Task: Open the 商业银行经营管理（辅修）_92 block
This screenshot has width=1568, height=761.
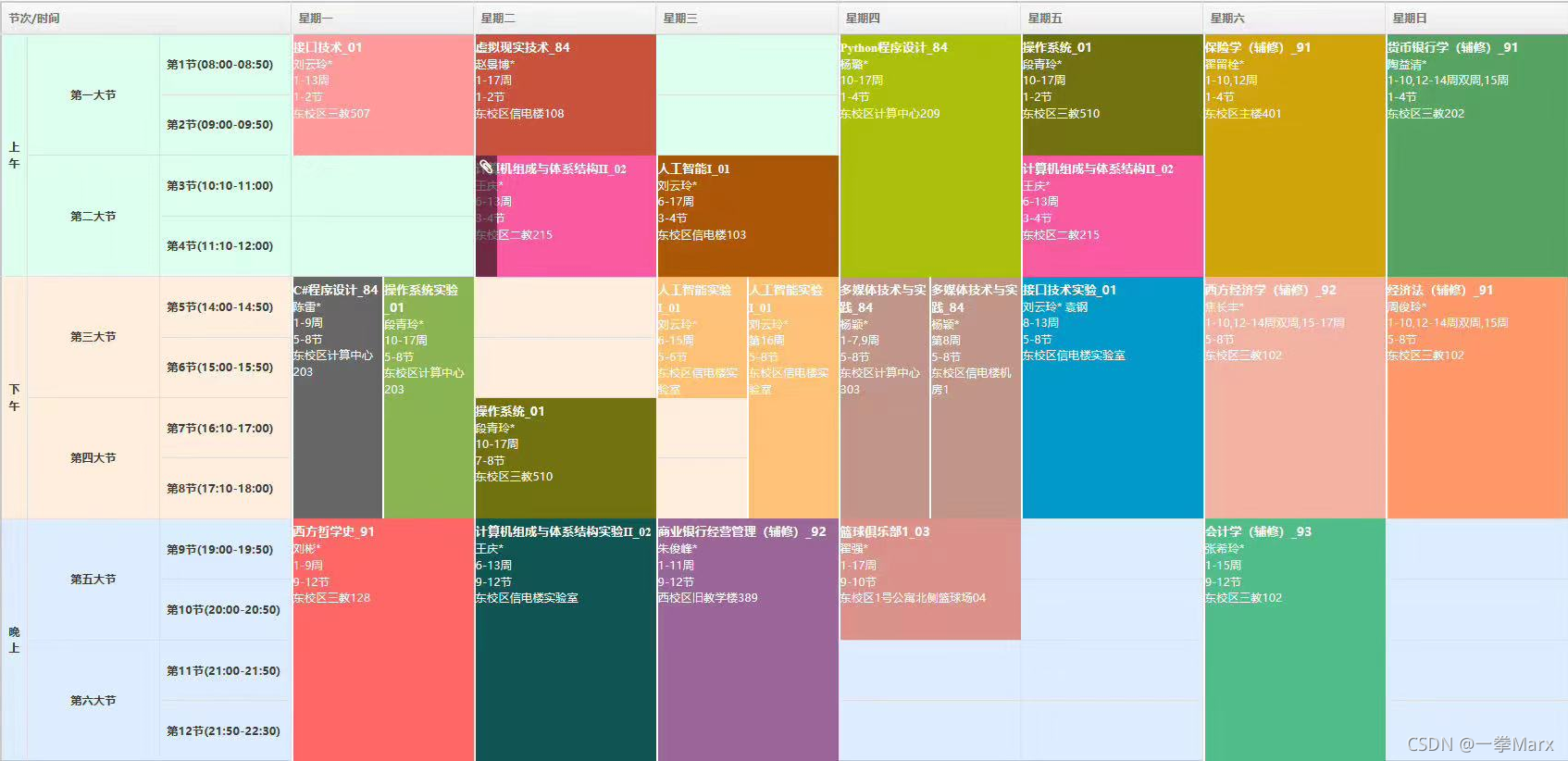Action: point(748,640)
